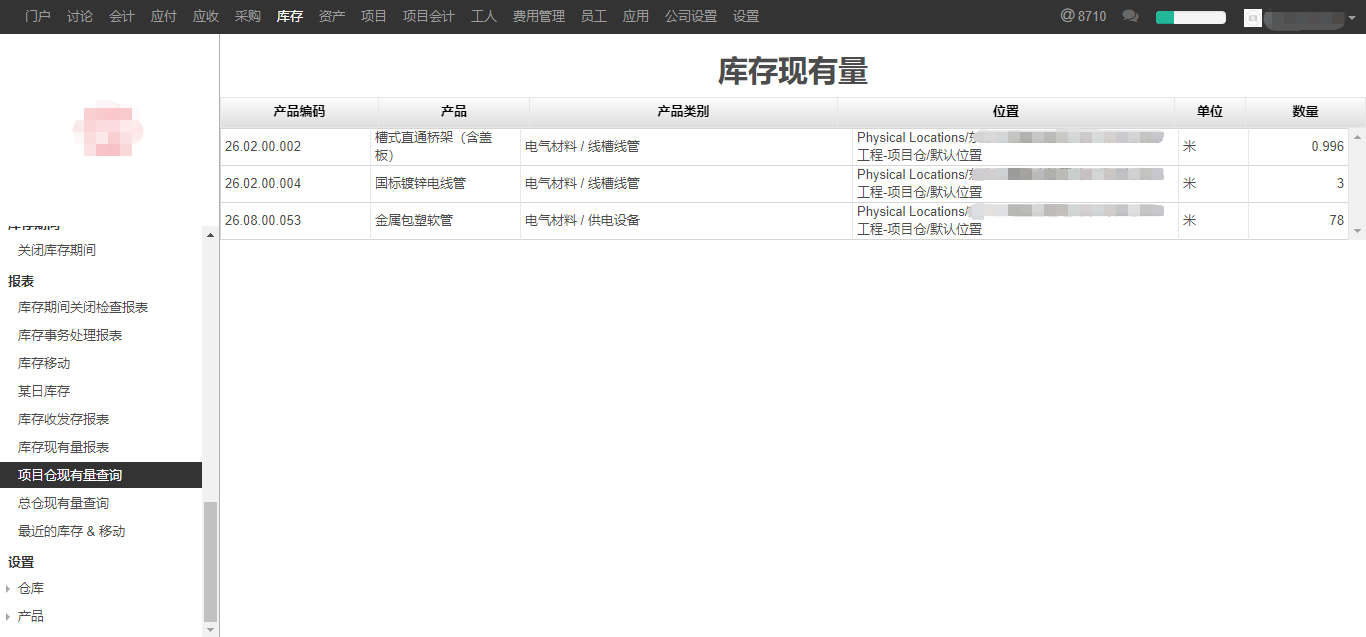Image resolution: width=1366 pixels, height=637 pixels.
Task: Expand the 仓库 settings tree node
Action: 9,589
